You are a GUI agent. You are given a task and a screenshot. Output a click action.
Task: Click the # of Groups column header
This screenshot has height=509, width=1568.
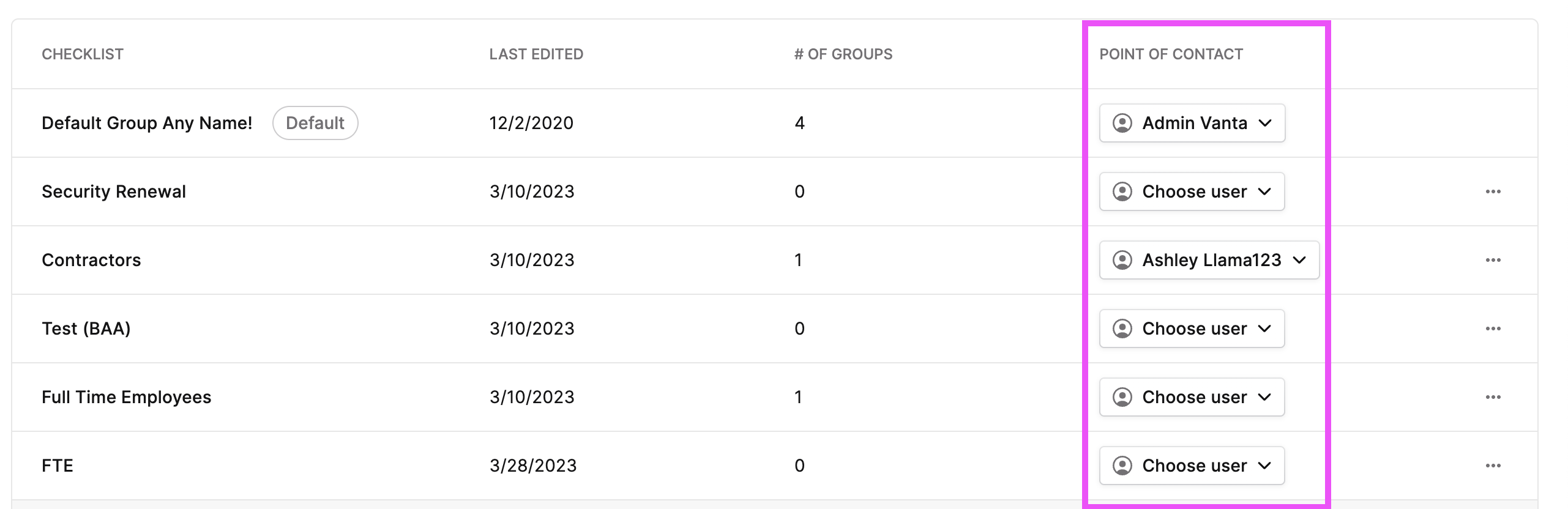click(x=843, y=54)
